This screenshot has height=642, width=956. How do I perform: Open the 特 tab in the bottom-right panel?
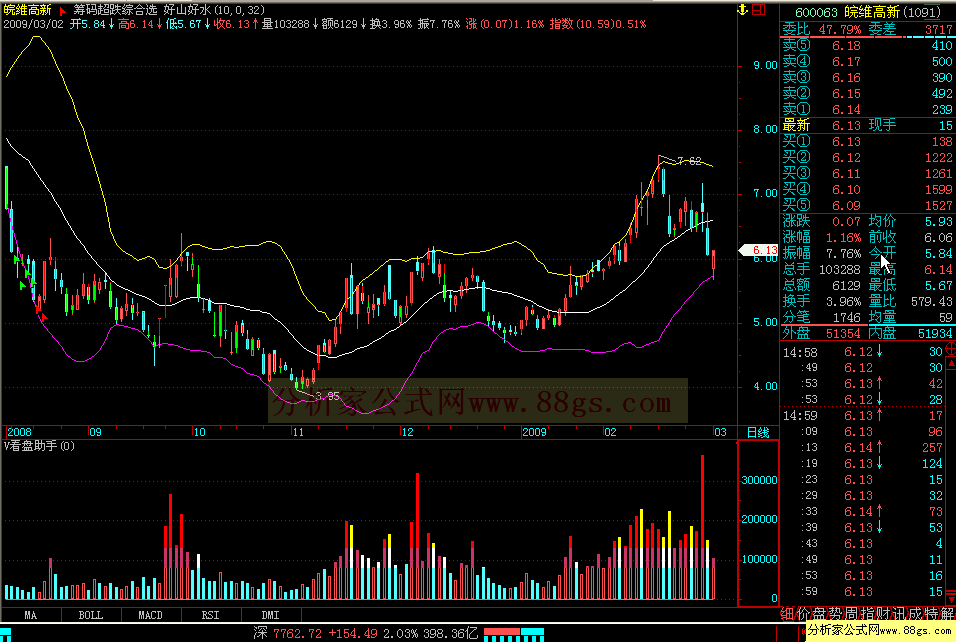tap(931, 613)
